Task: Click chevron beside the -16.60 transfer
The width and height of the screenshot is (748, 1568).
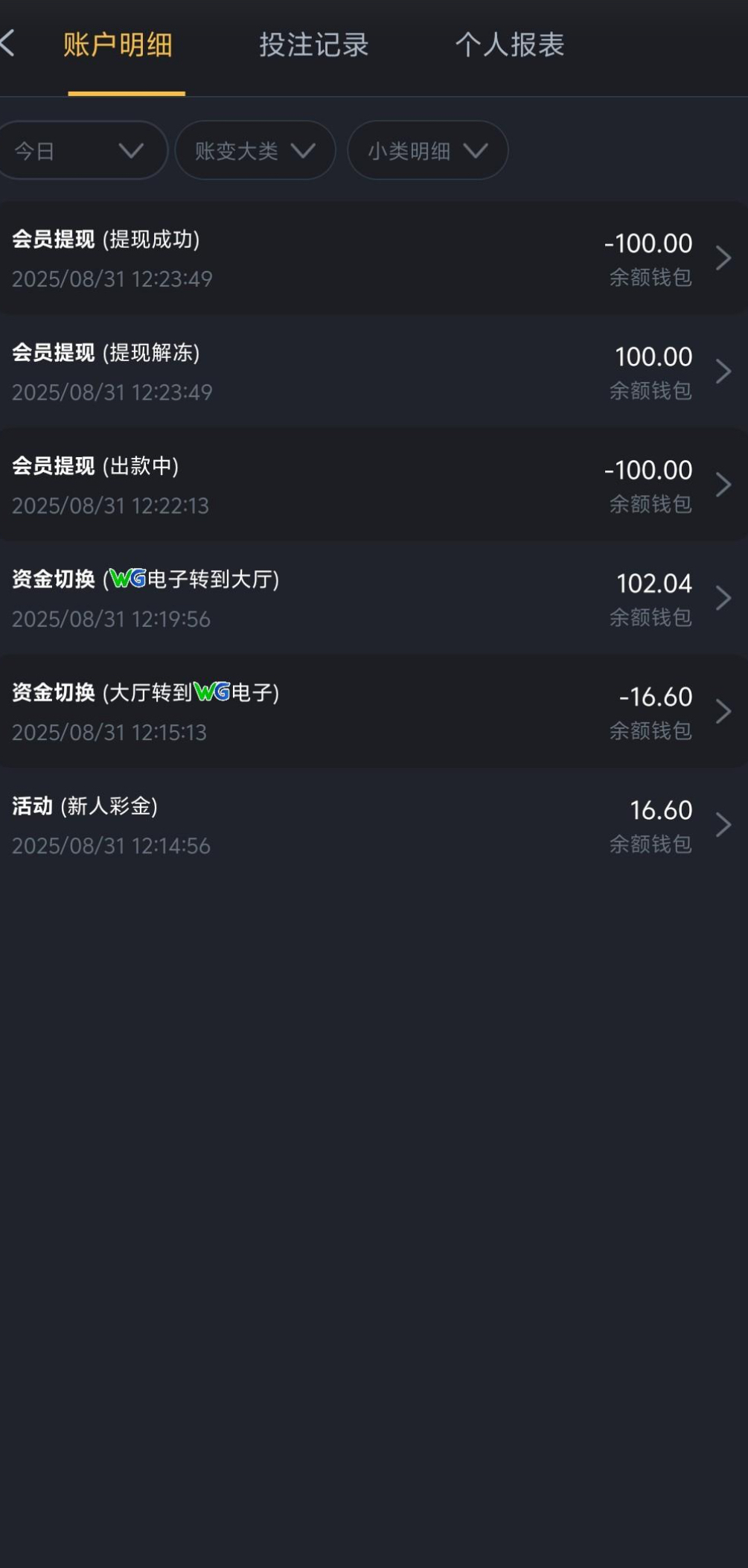Action: coord(723,711)
